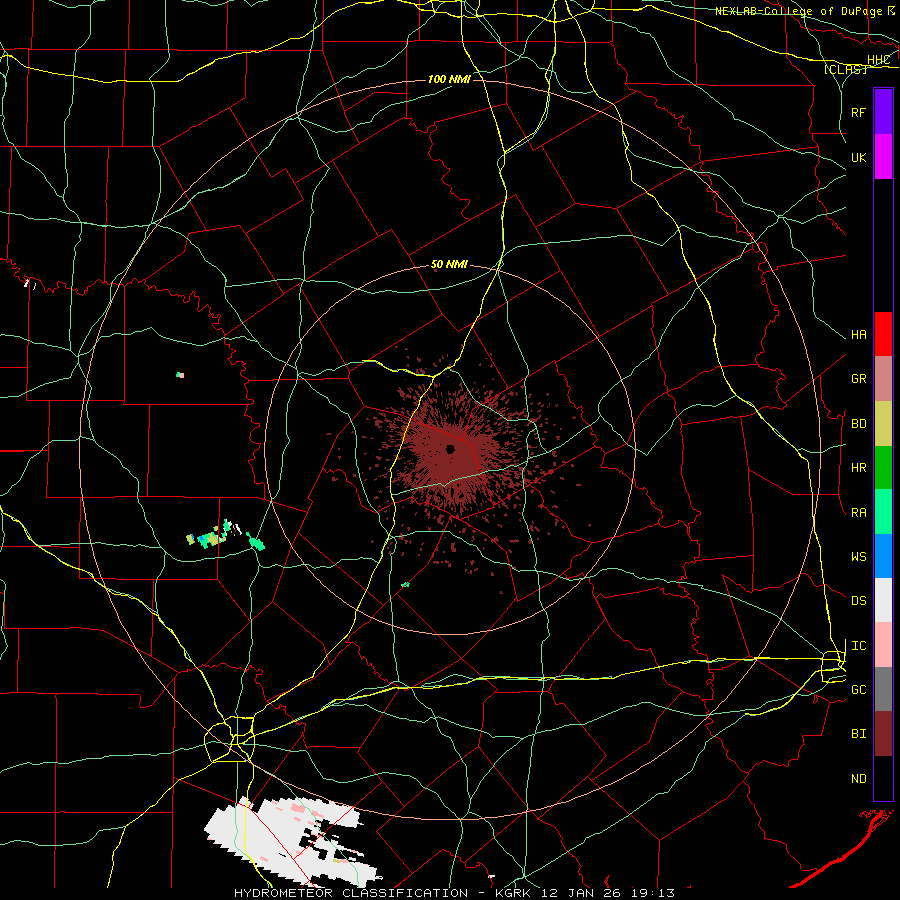Image resolution: width=900 pixels, height=900 pixels.
Task: Click the KGRK station identifier
Action: click(513, 893)
